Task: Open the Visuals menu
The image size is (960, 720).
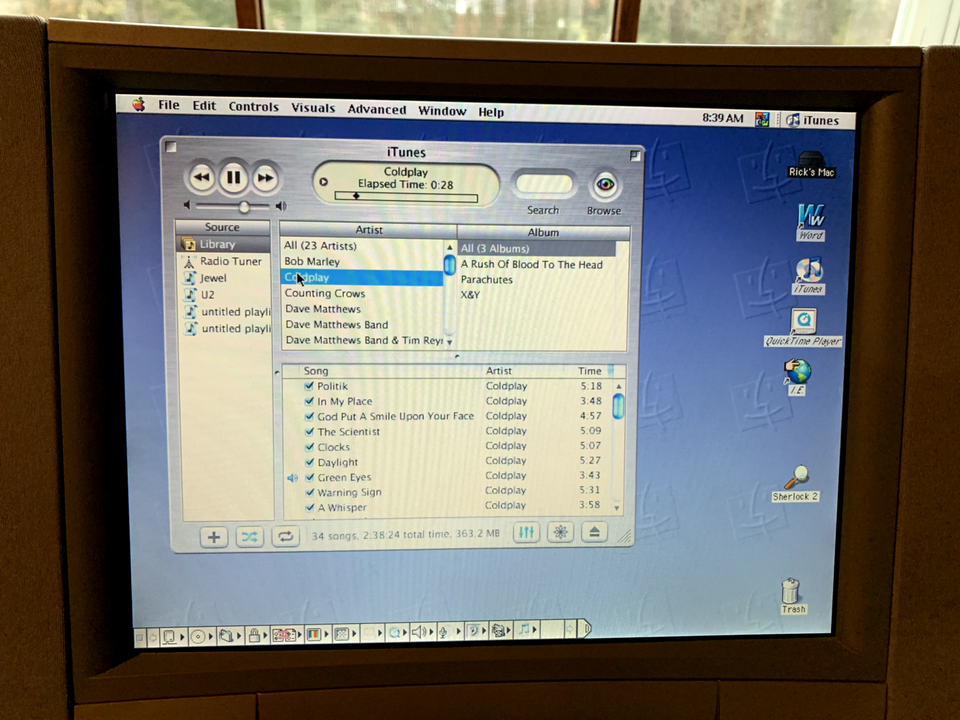Action: coord(312,110)
